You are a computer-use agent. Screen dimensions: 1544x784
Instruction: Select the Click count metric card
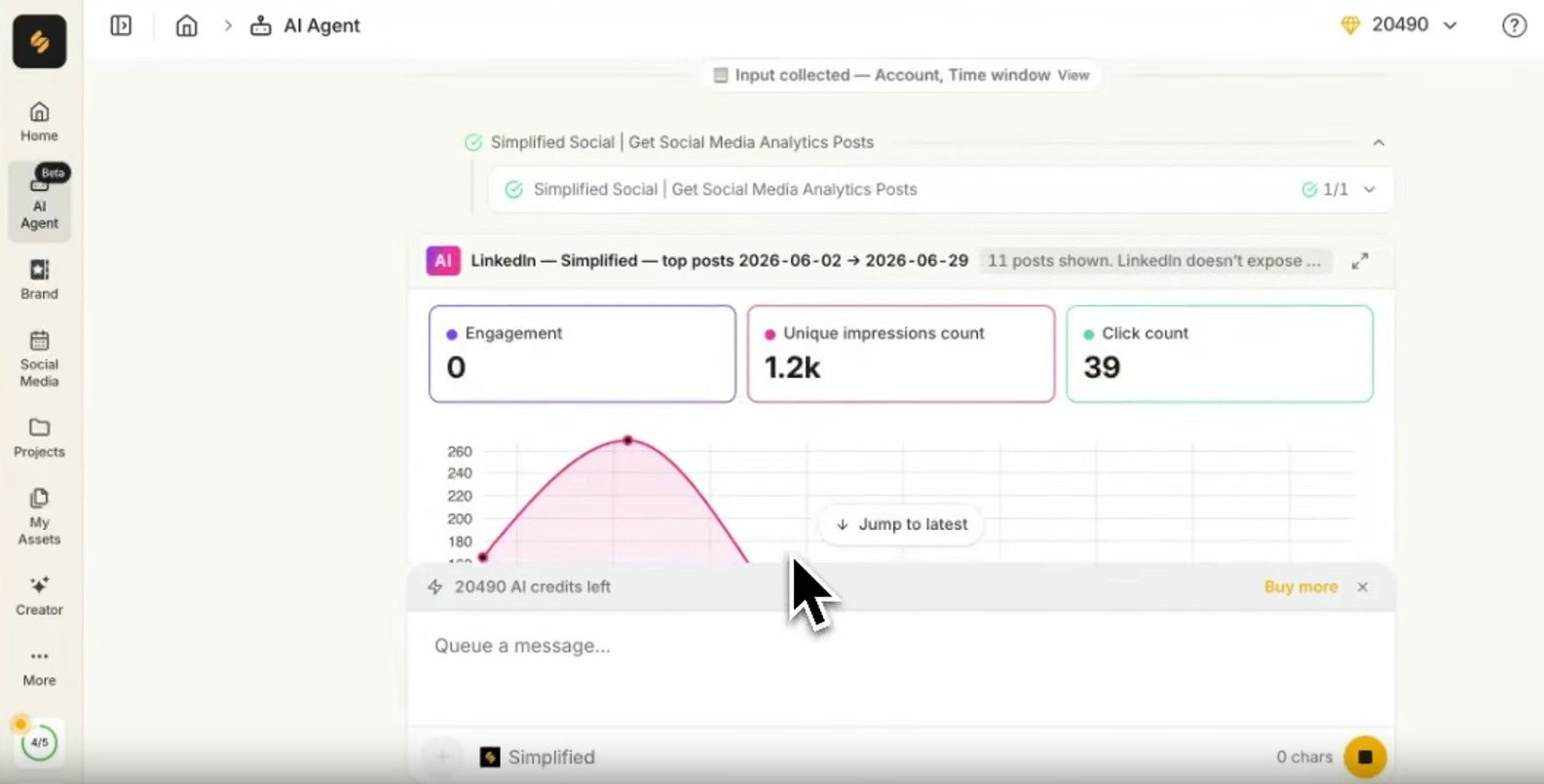[1220, 354]
